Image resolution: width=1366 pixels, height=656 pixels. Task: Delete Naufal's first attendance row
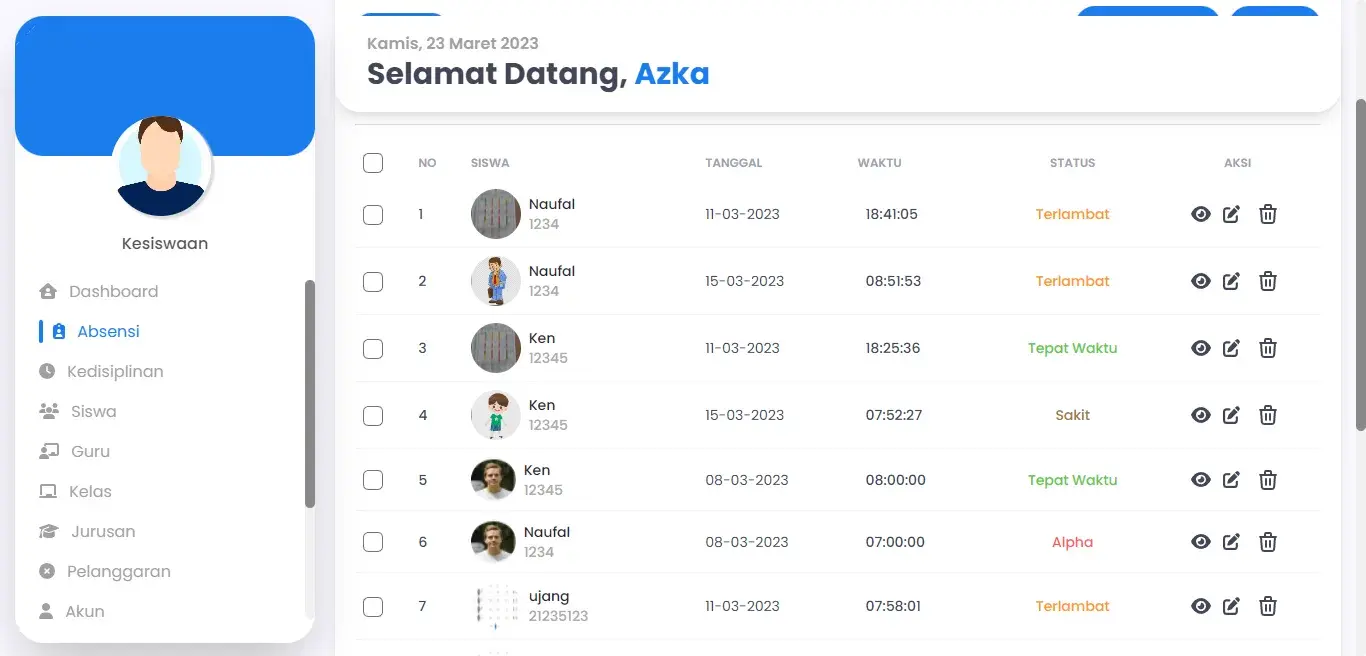[x=1268, y=214]
